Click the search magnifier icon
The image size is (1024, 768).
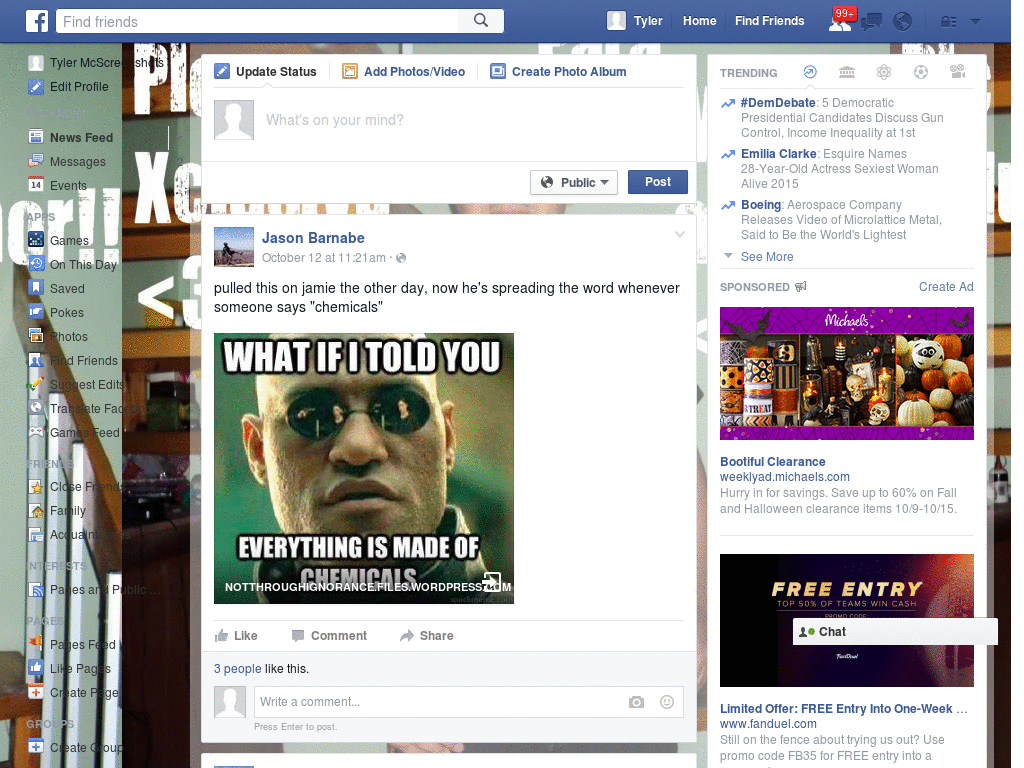481,21
